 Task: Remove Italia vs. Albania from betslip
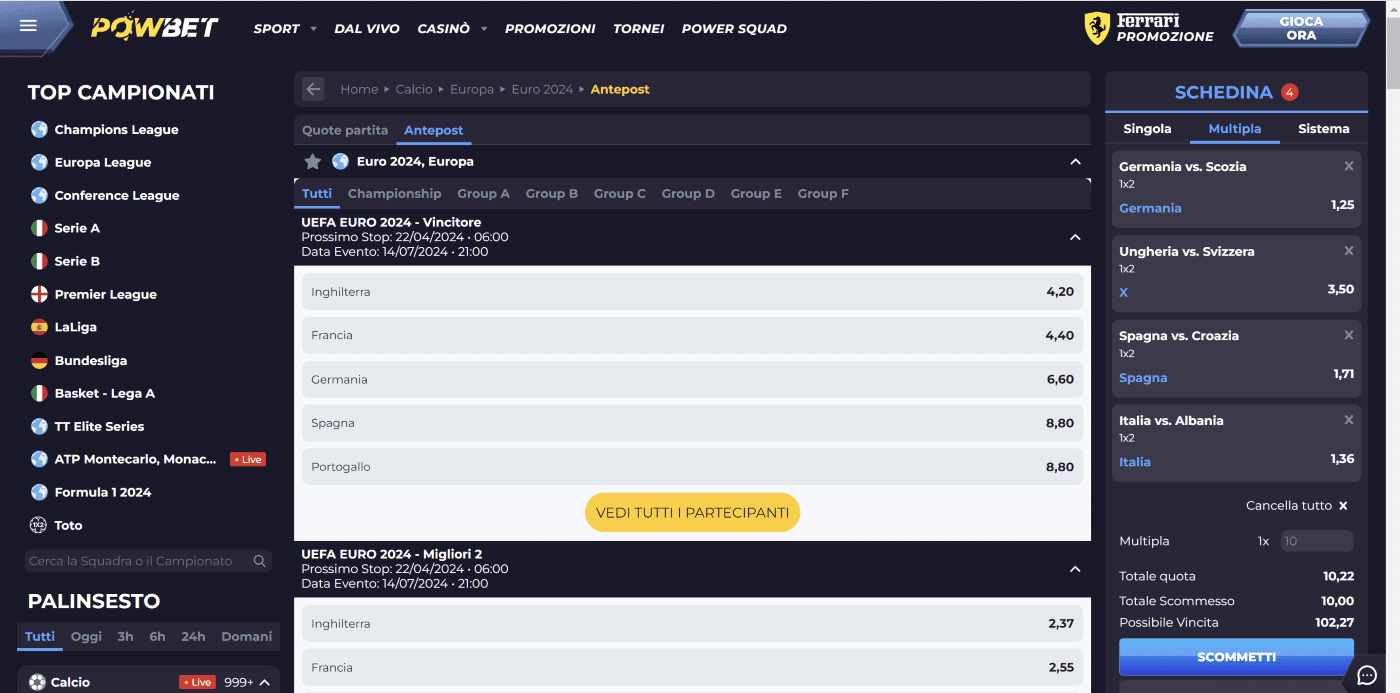point(1348,420)
